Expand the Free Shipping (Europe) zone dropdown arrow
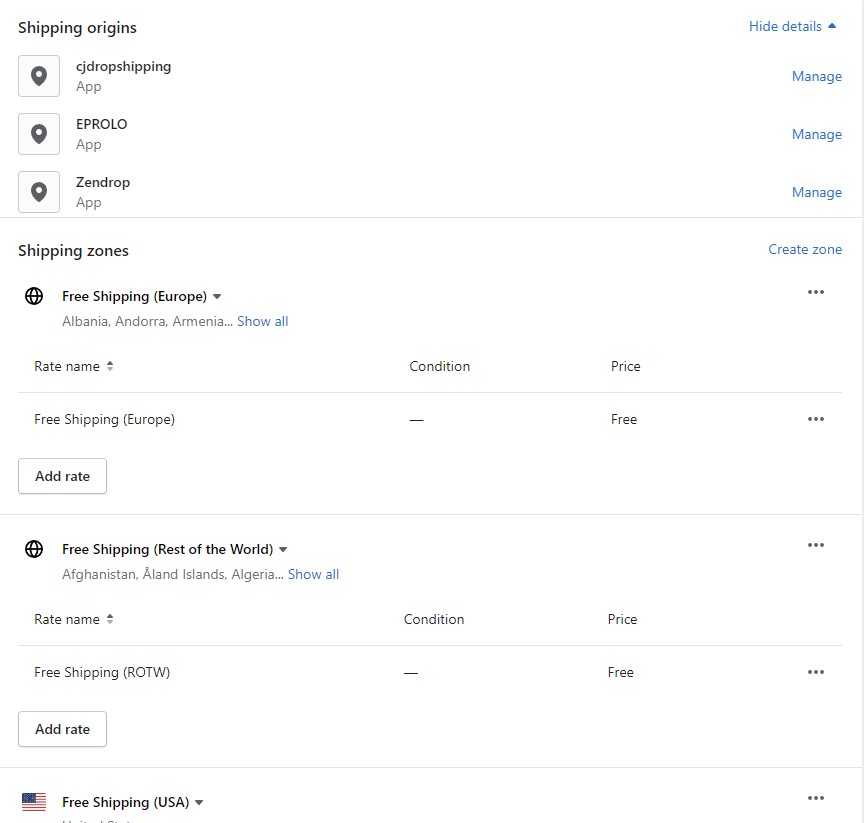The width and height of the screenshot is (864, 823). tap(217, 297)
